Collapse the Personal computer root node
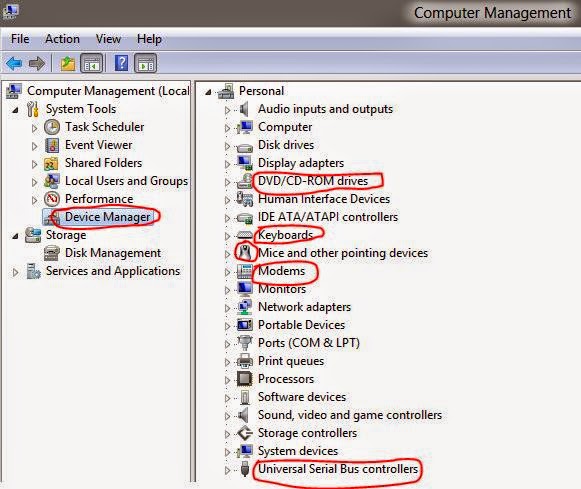The image size is (581, 489). click(208, 92)
